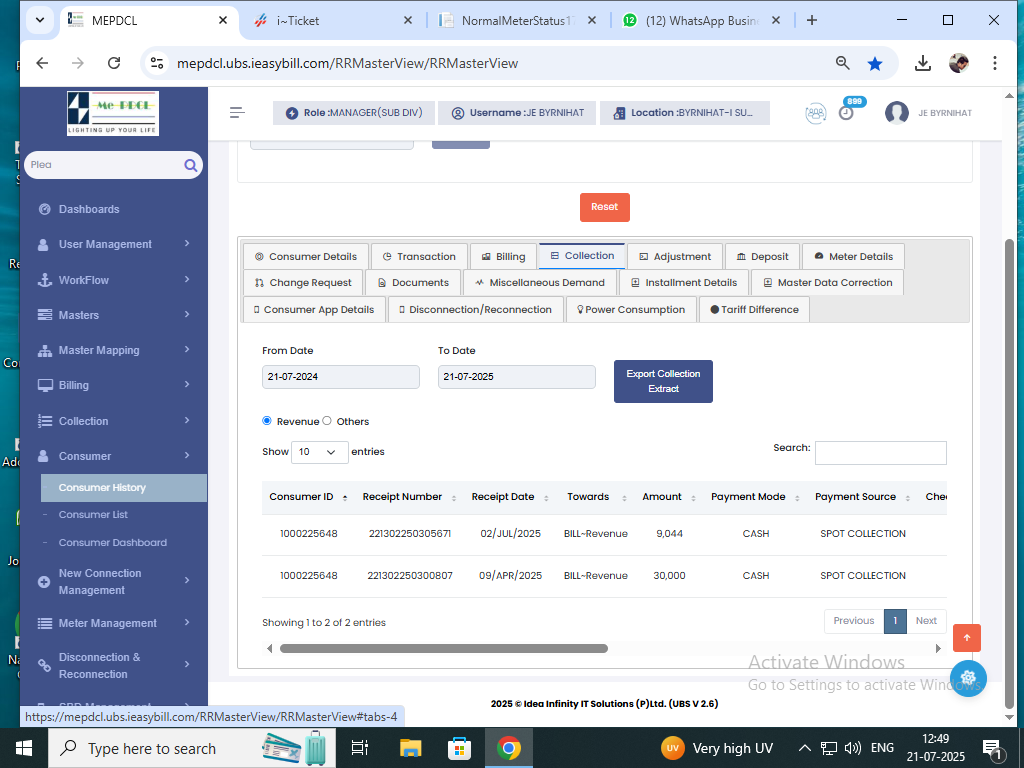Viewport: 1024px width, 768px height.
Task: Select the Revenue radio button
Action: (266, 421)
